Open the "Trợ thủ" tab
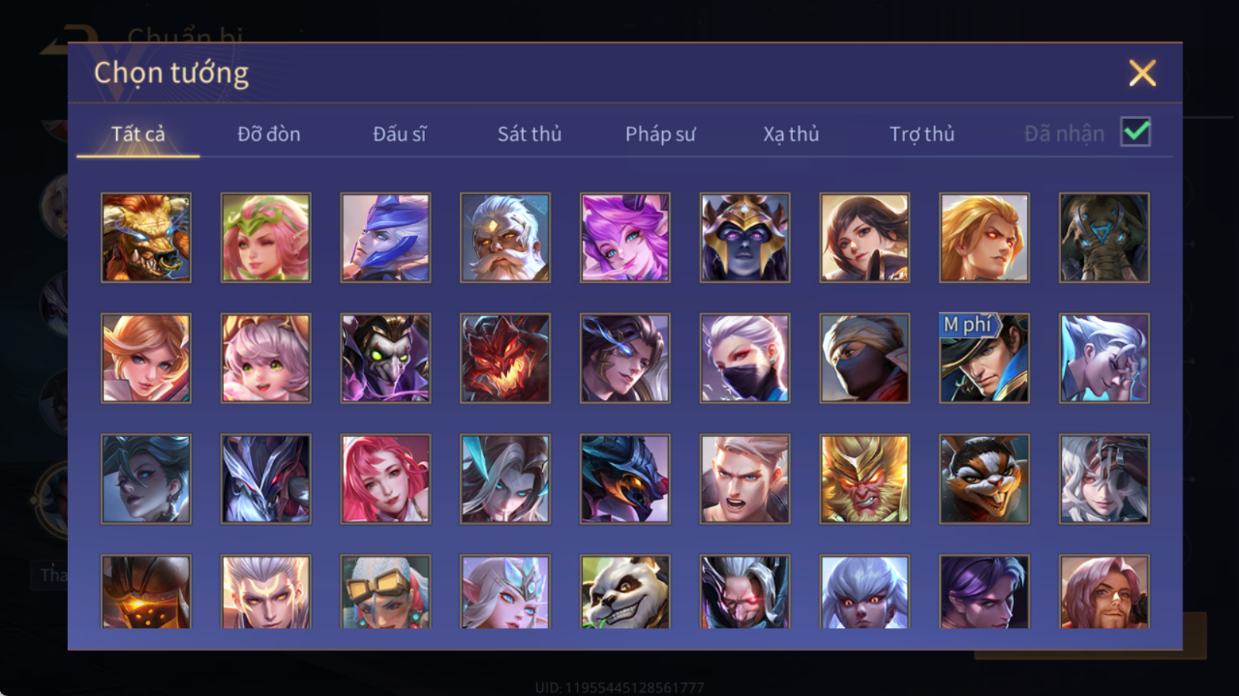 922,134
